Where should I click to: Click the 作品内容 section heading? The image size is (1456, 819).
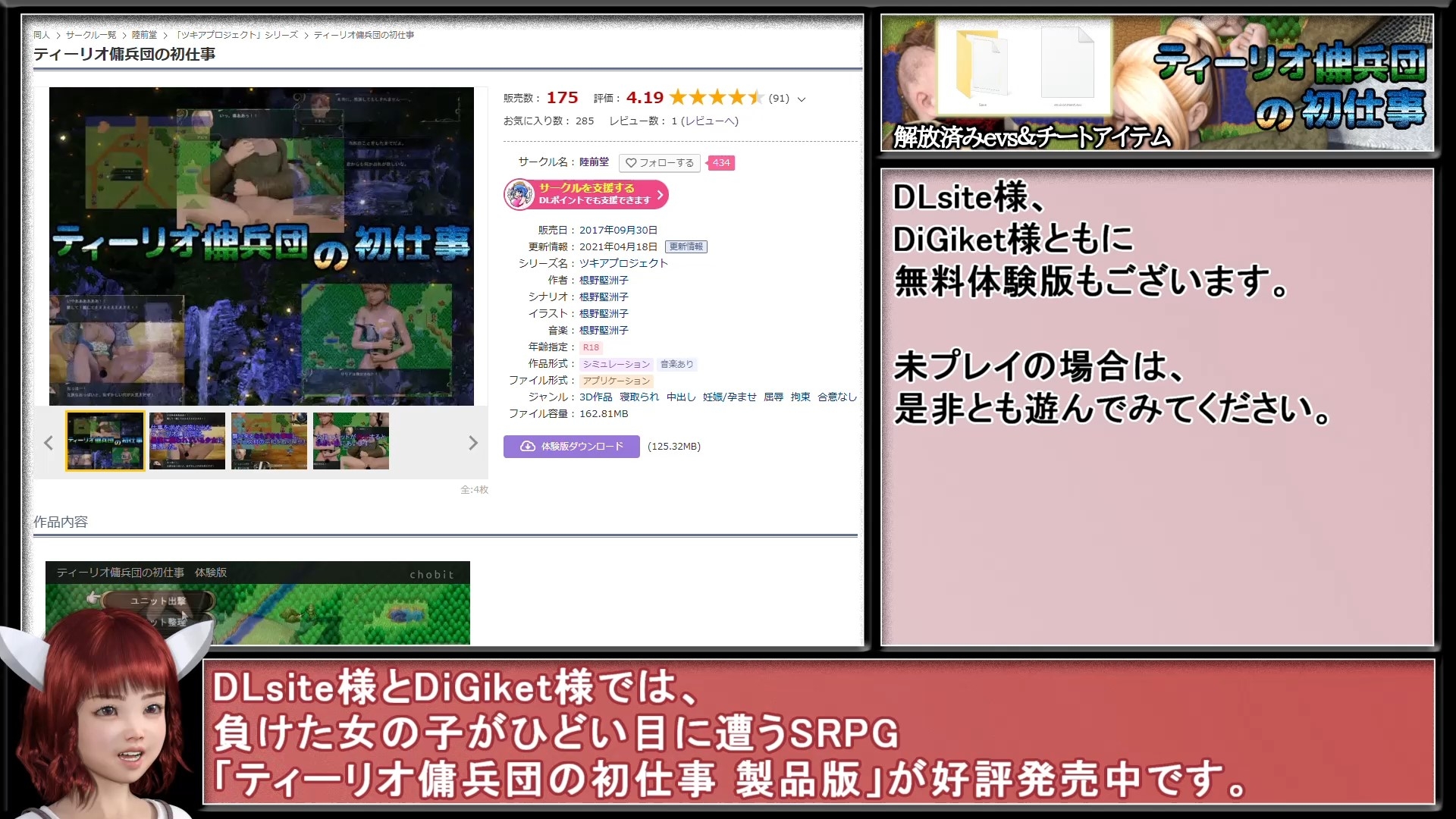tap(61, 522)
